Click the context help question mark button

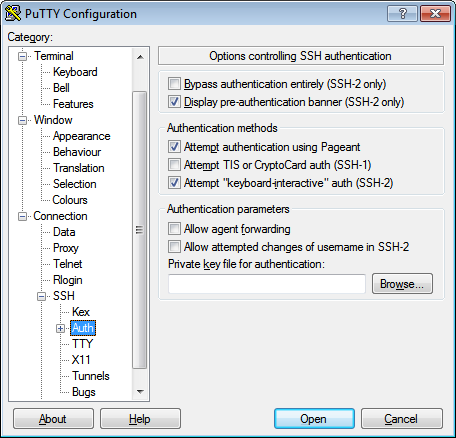click(x=402, y=14)
